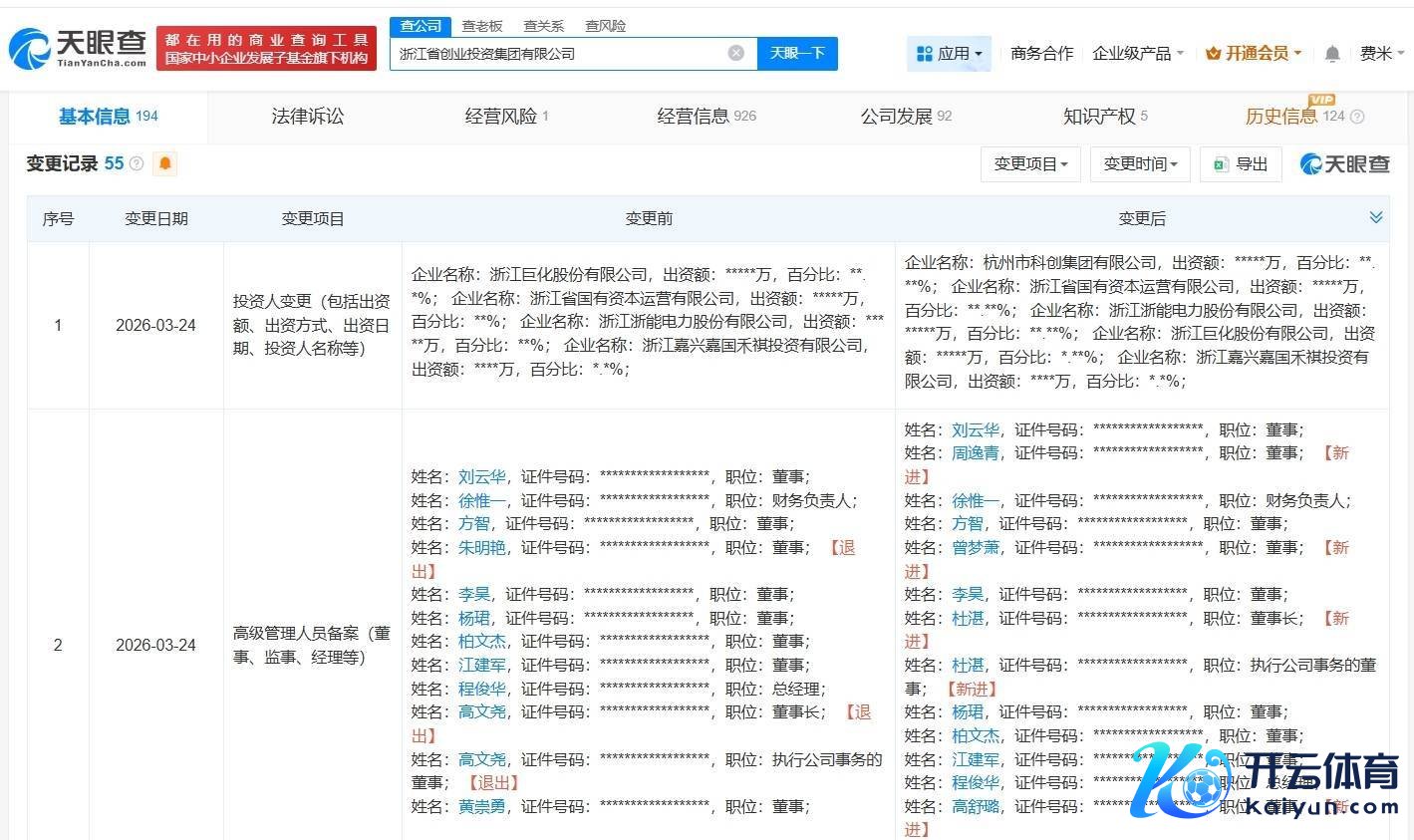This screenshot has height=840, width=1414.
Task: Click the company name search field
Action: (558, 54)
